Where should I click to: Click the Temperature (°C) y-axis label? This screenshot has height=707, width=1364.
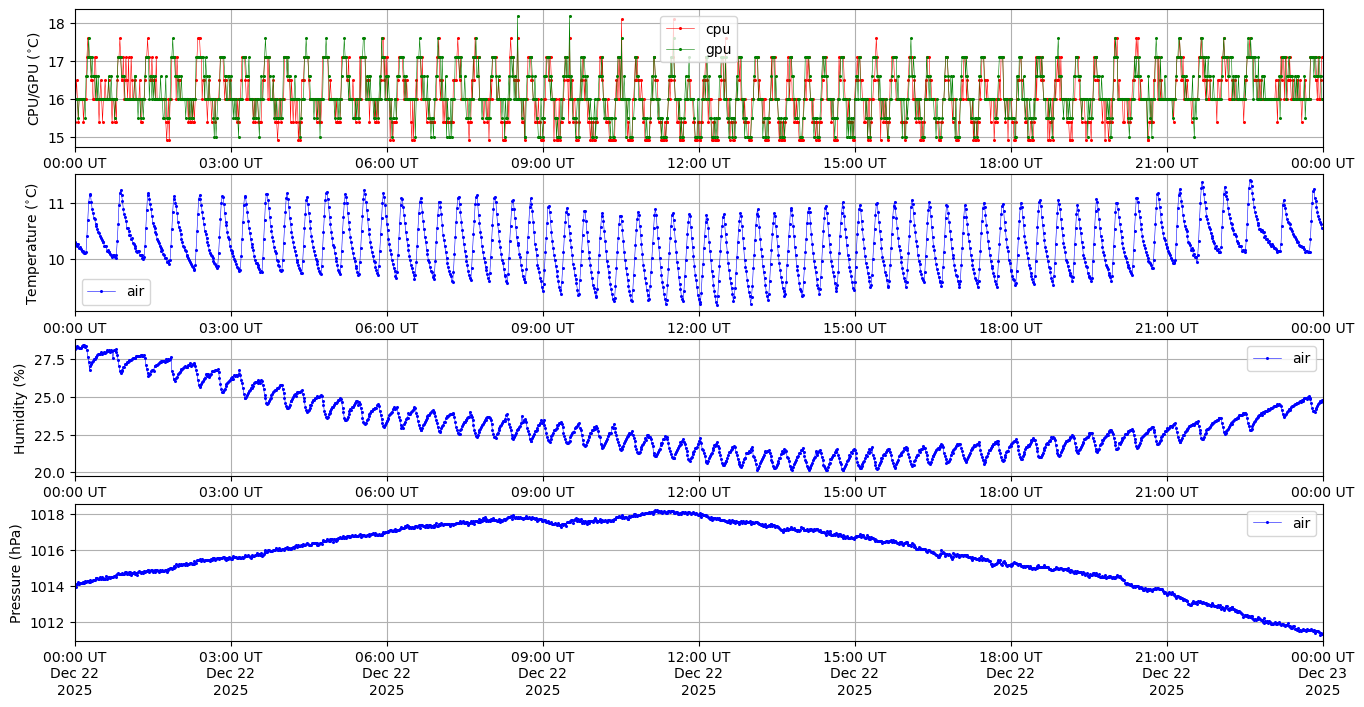pyautogui.click(x=33, y=243)
